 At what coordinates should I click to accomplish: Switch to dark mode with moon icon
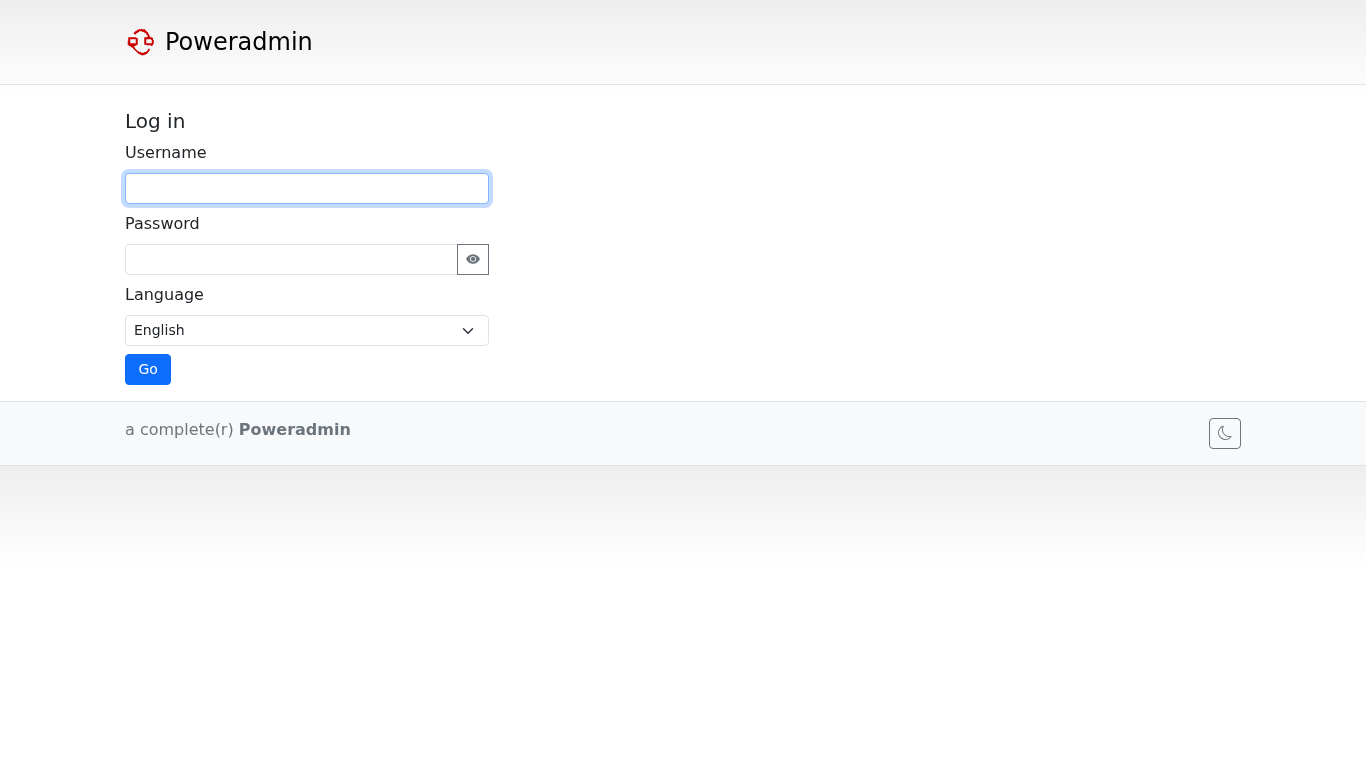coord(1224,434)
